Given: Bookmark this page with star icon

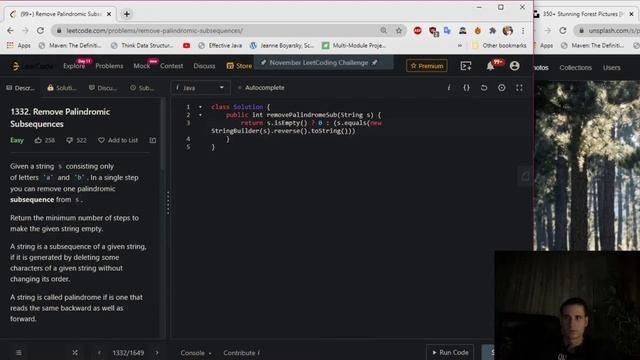Looking at the screenshot, I should pyautogui.click(x=399, y=31).
